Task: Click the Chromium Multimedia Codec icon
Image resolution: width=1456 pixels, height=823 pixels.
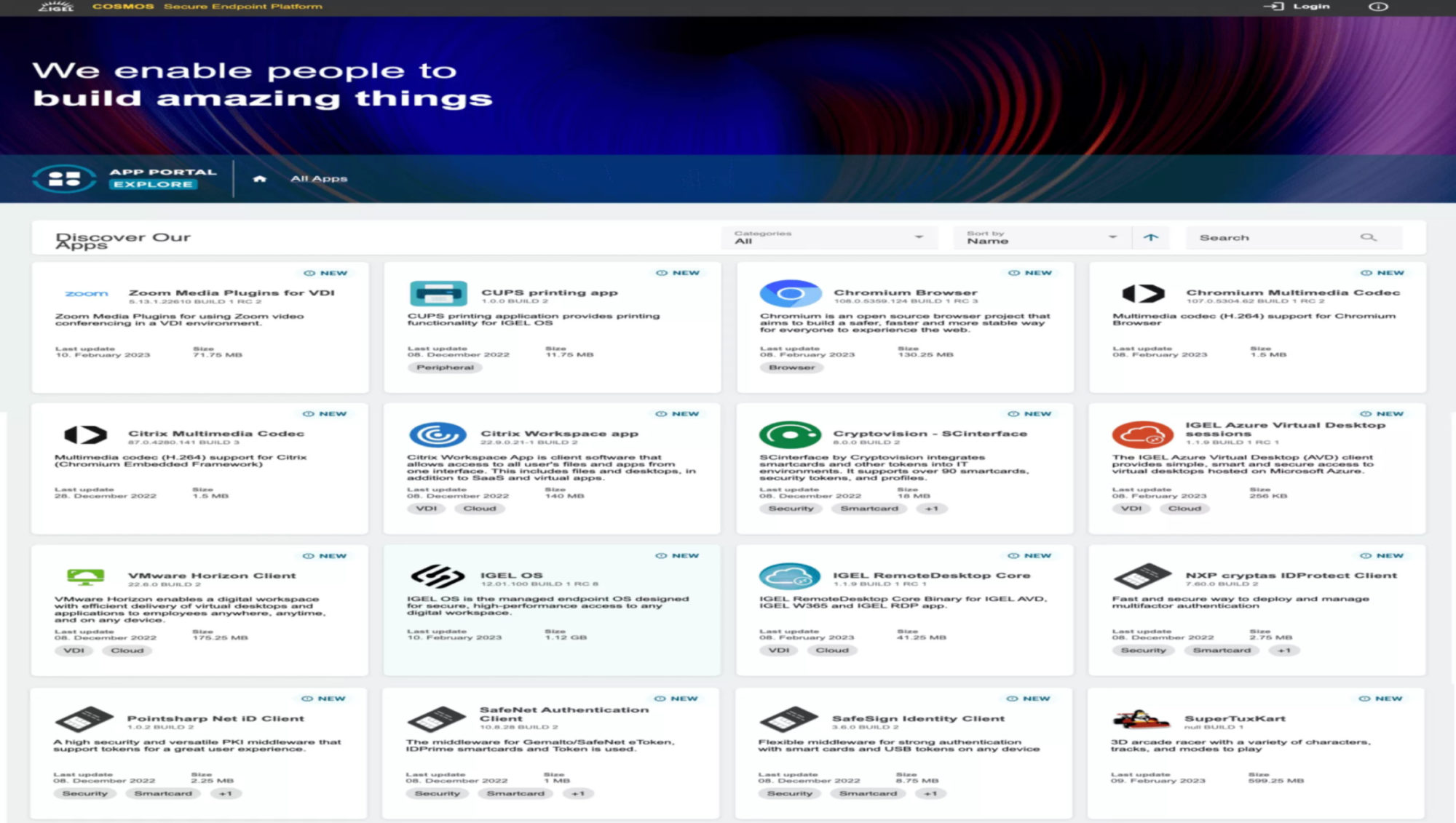Action: (x=1143, y=294)
